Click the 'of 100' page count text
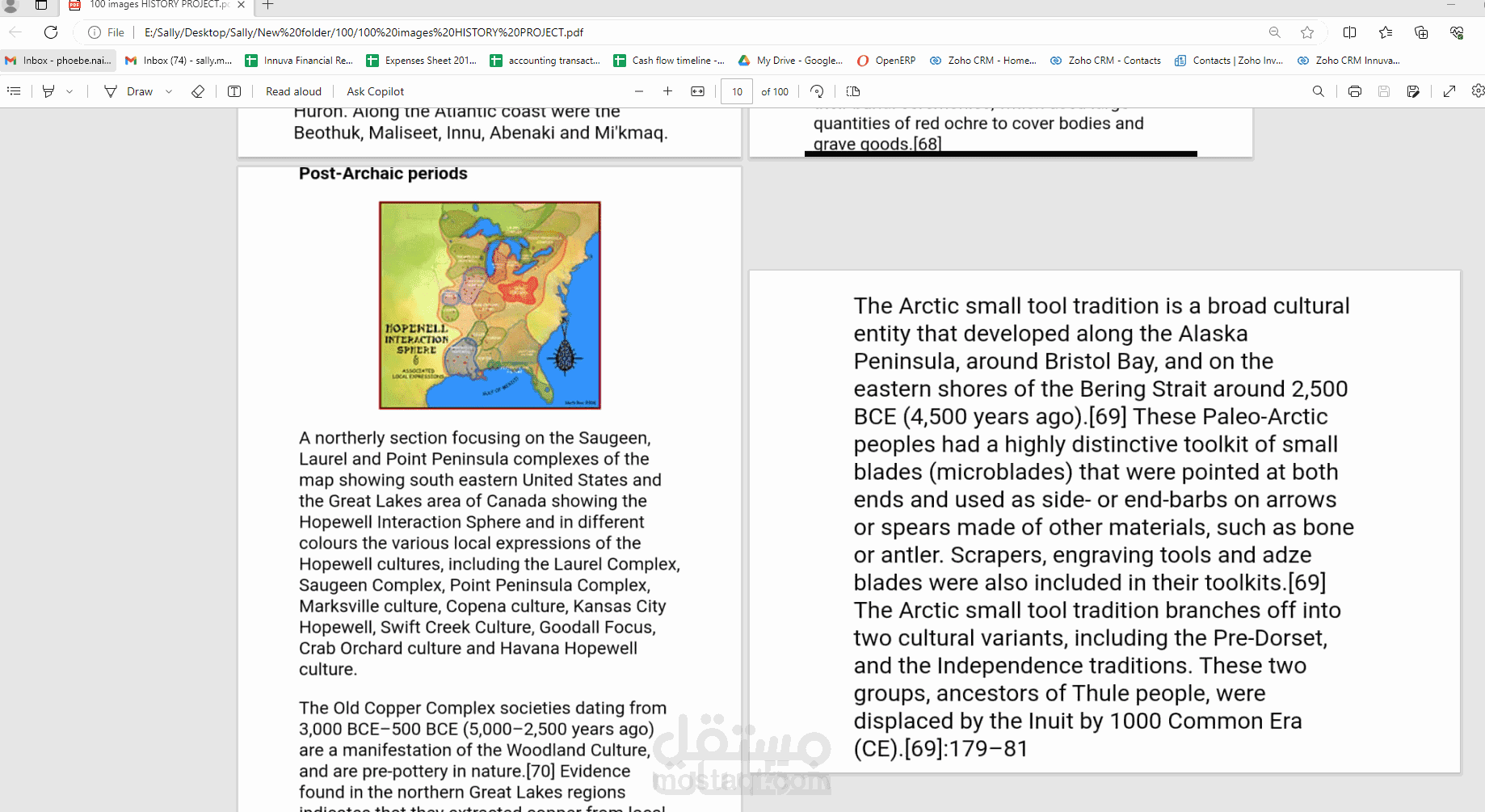 pos(775,91)
